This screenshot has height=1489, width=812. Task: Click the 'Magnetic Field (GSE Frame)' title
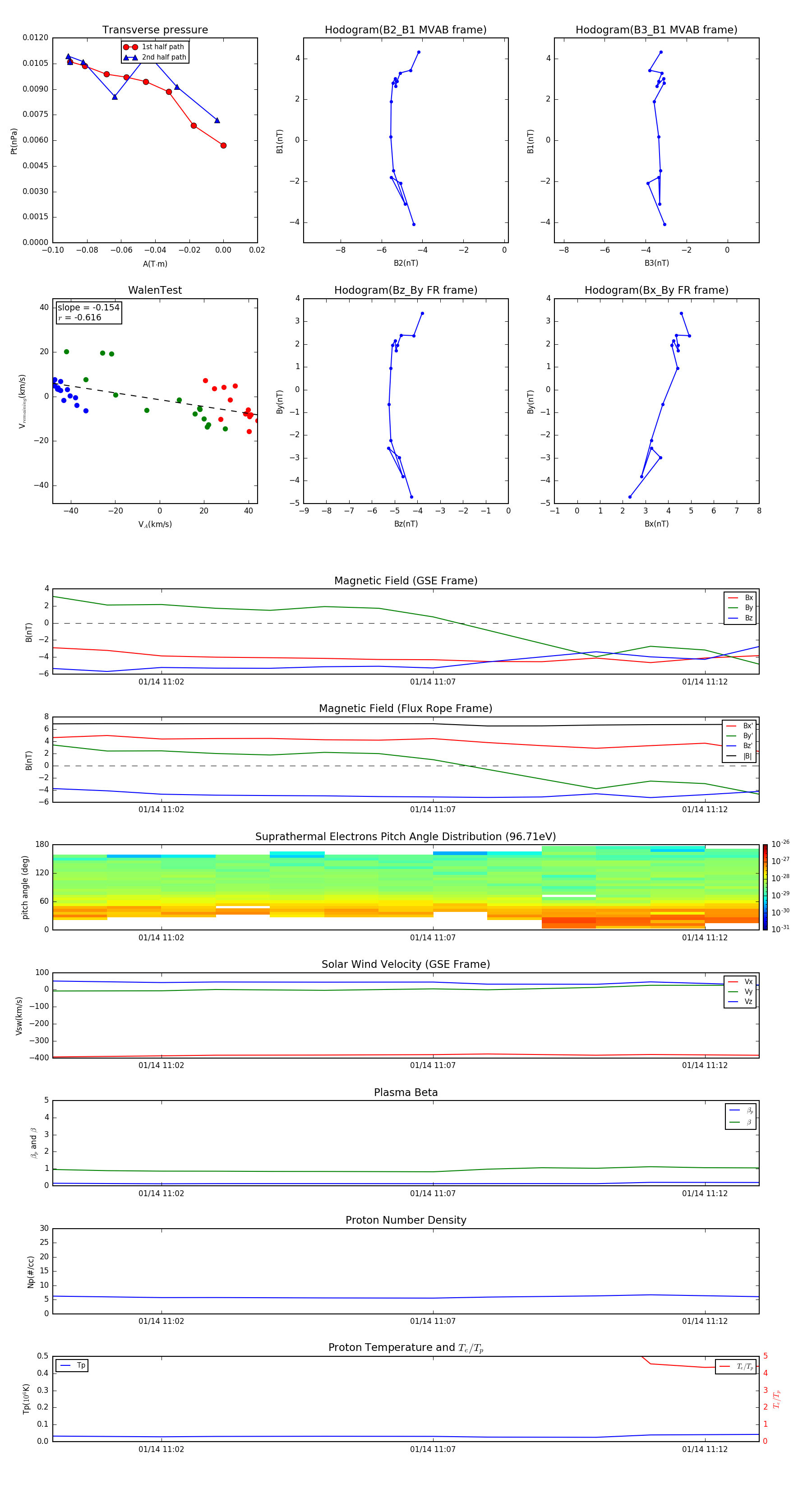click(x=406, y=581)
